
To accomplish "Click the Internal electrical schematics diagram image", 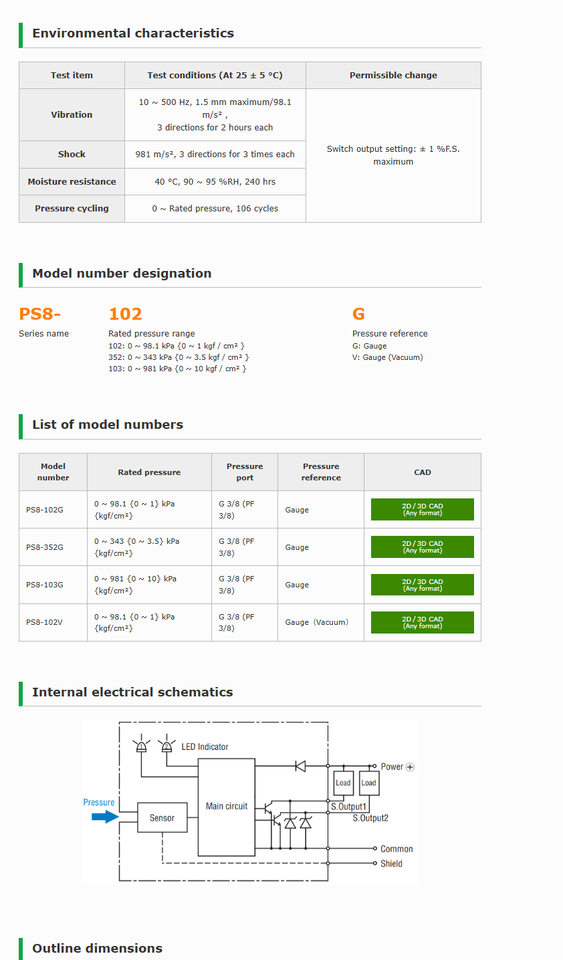I will coord(251,802).
